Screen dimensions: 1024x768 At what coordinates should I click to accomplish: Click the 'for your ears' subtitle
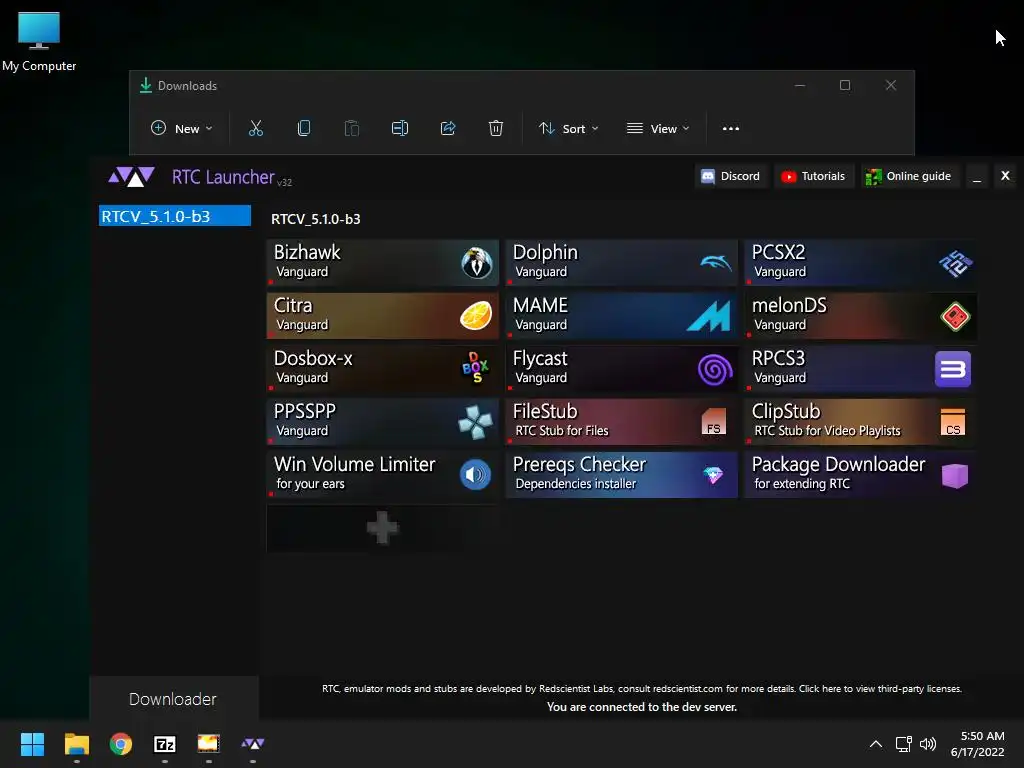point(310,484)
